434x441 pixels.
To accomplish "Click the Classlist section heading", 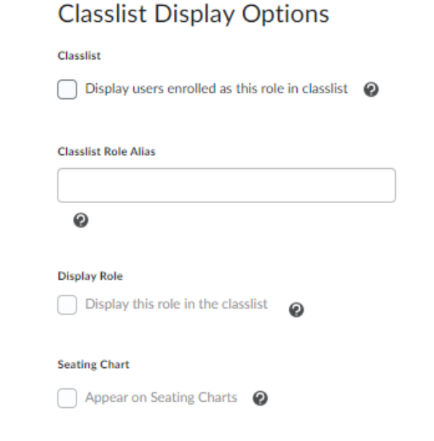I will coord(79,56).
